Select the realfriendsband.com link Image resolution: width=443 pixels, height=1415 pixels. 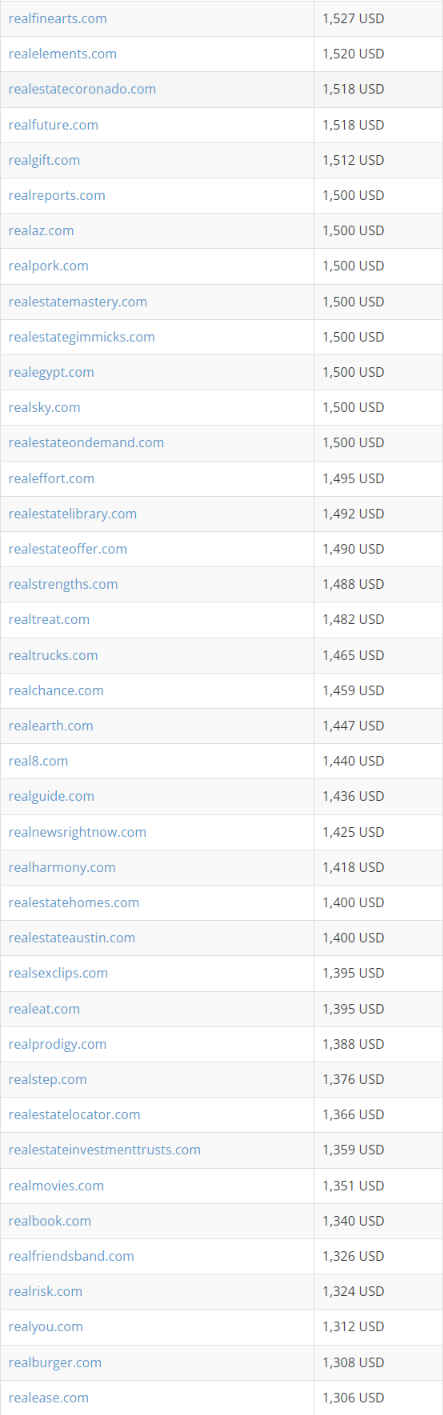point(71,1256)
